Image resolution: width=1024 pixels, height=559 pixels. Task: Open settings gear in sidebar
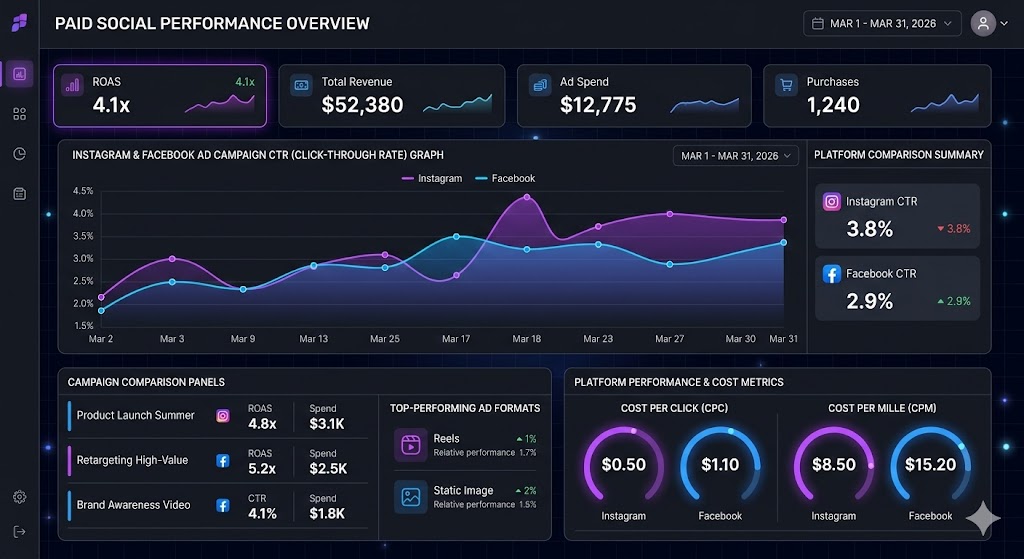[19, 497]
